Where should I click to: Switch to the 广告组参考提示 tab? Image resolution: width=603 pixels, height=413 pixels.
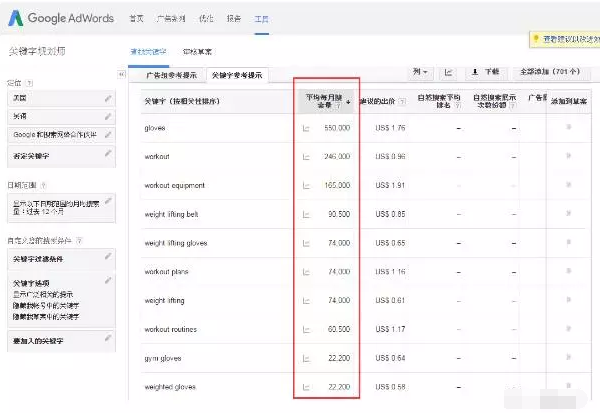(x=172, y=75)
